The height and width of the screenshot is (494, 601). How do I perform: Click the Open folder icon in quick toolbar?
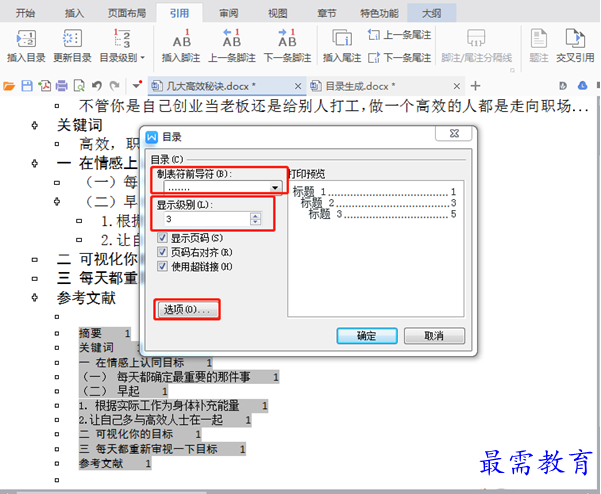pos(9,86)
